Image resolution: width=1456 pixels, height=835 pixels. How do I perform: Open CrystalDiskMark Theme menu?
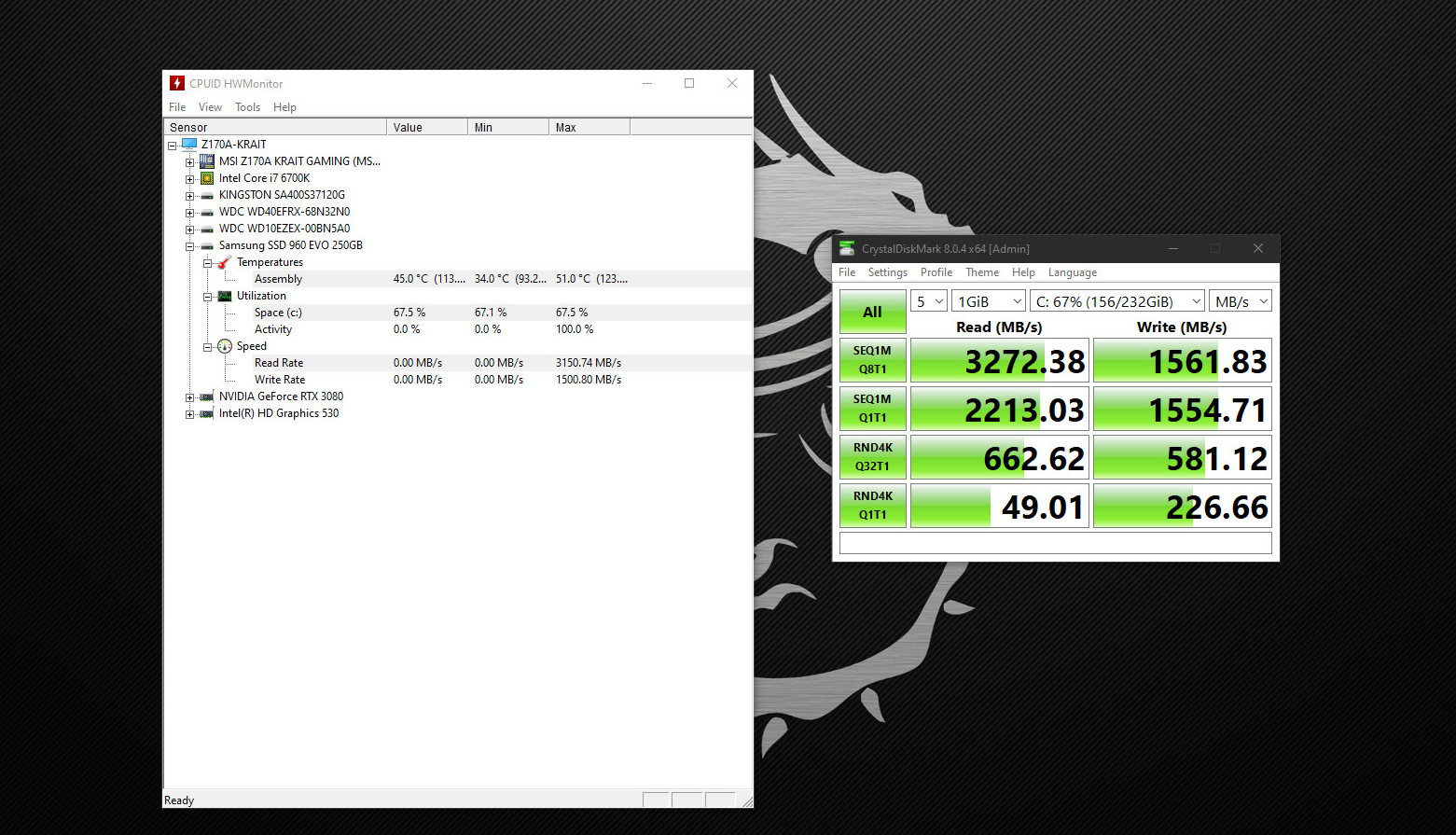[x=982, y=272]
